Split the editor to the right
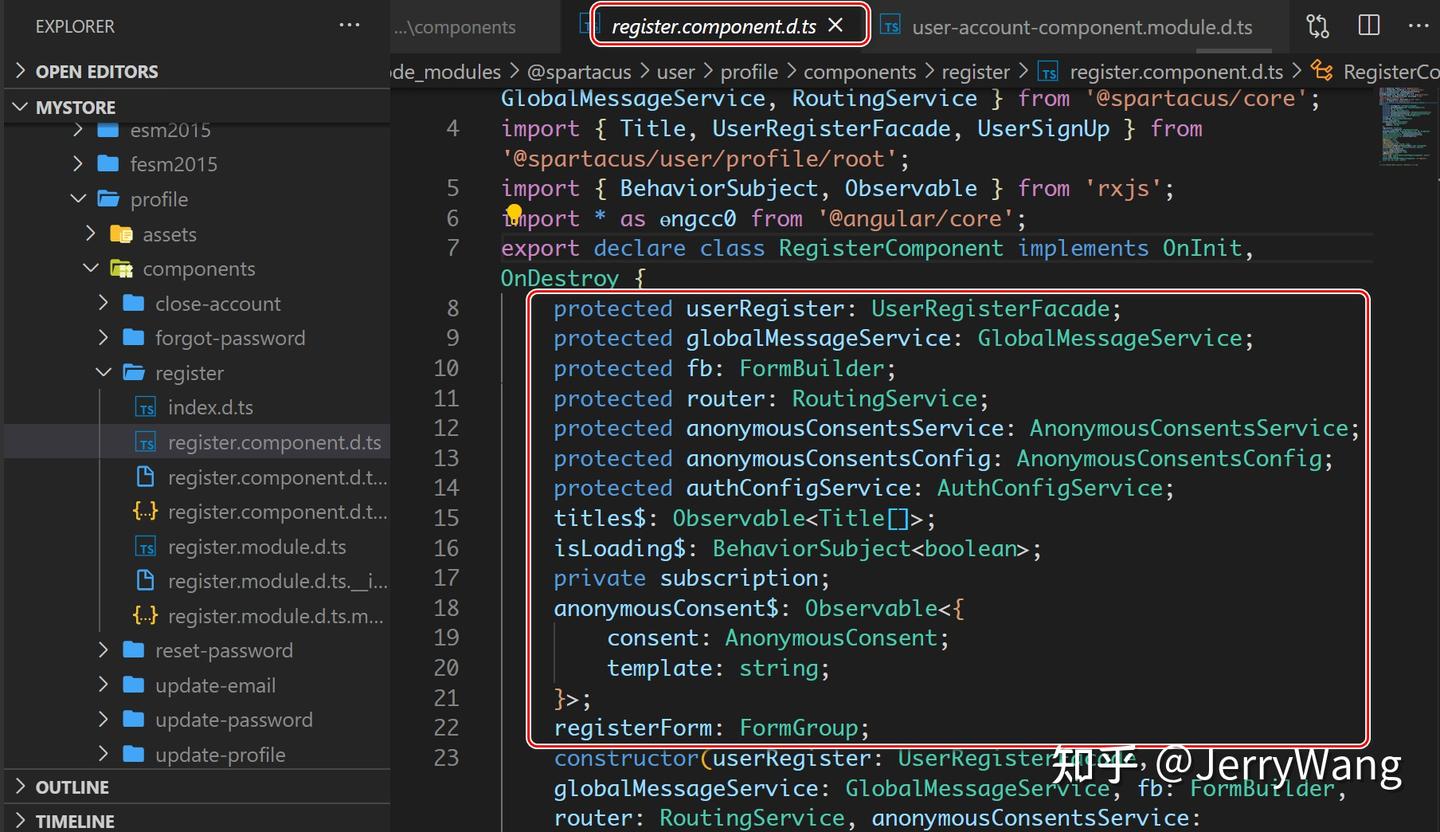Viewport: 1440px width, 832px height. (x=1369, y=26)
